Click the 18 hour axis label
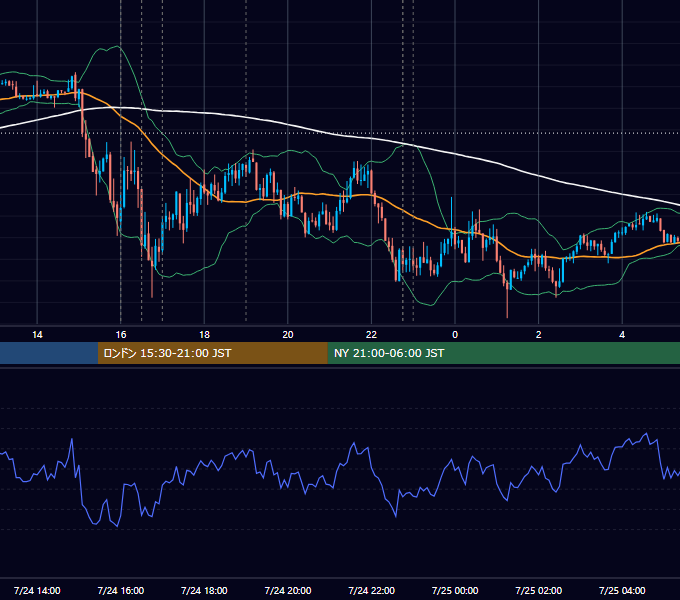The height and width of the screenshot is (600, 680). (x=204, y=335)
